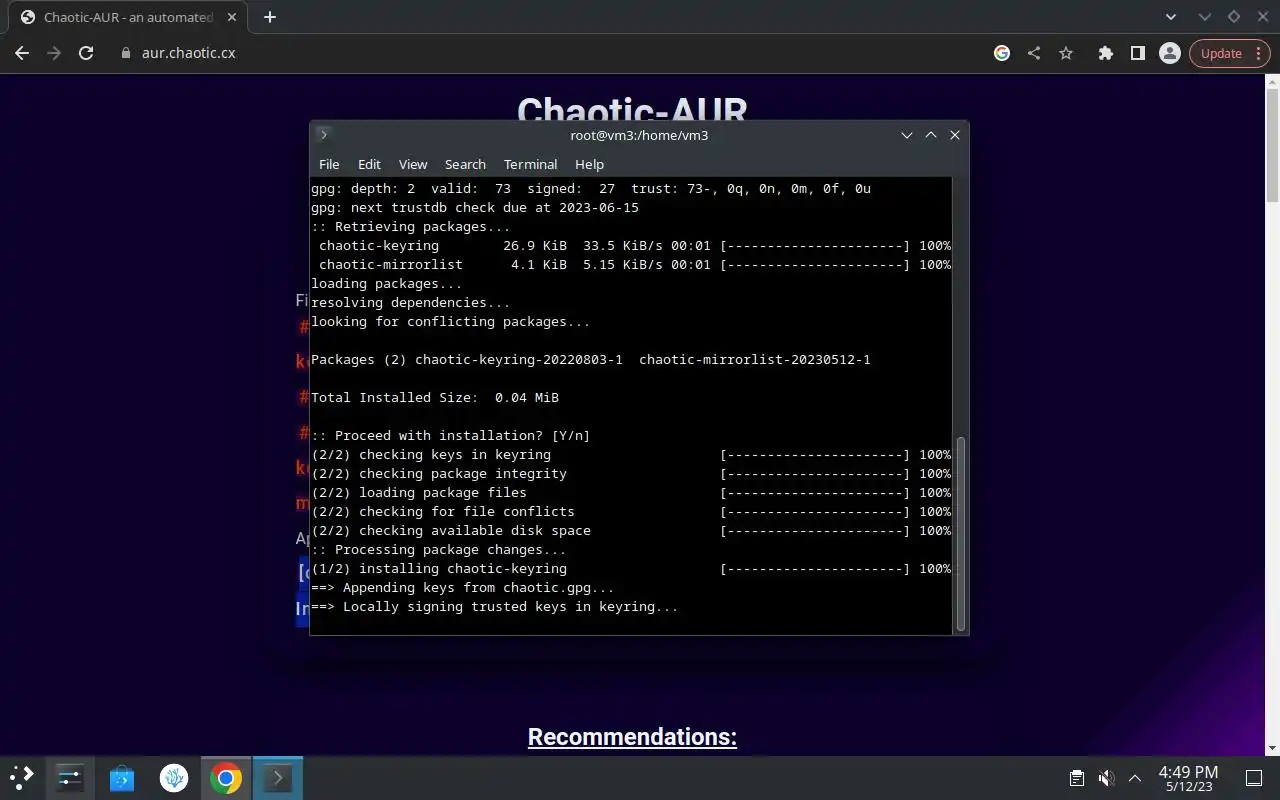The image size is (1280, 800).
Task: Open clipboard tray icon
Action: 1076,777
